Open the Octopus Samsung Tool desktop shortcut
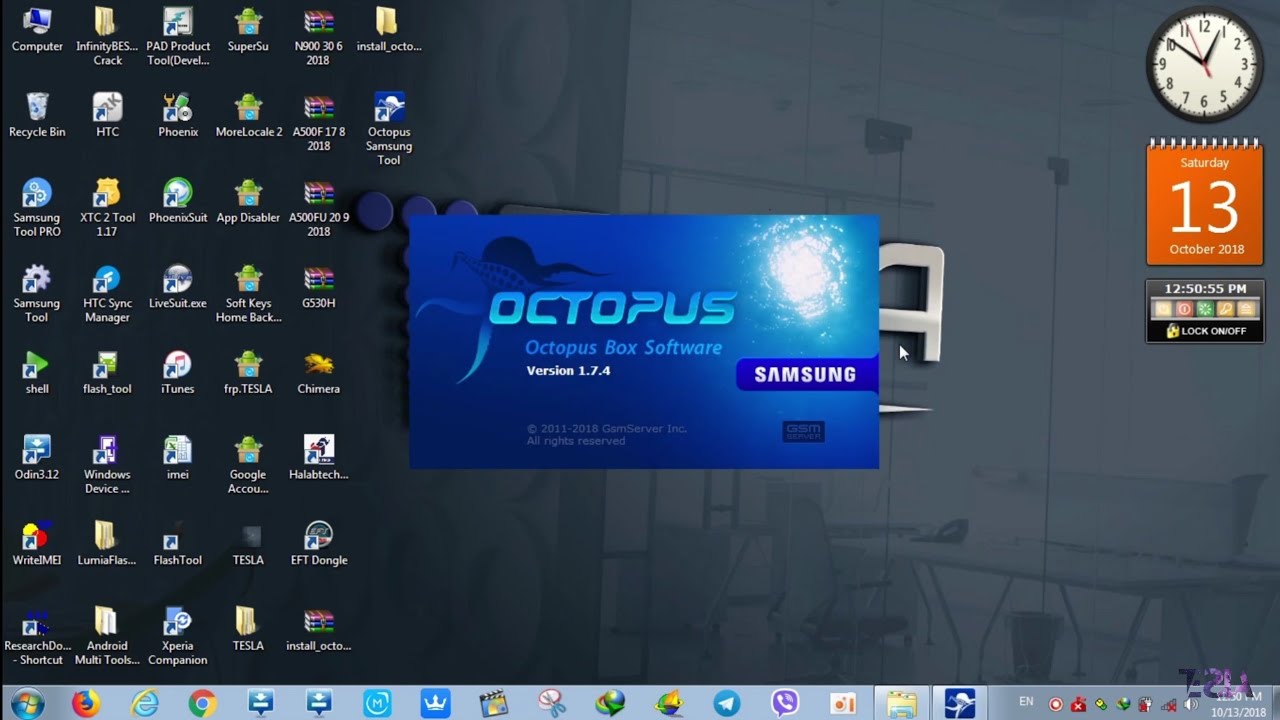The height and width of the screenshot is (720, 1280). click(389, 128)
